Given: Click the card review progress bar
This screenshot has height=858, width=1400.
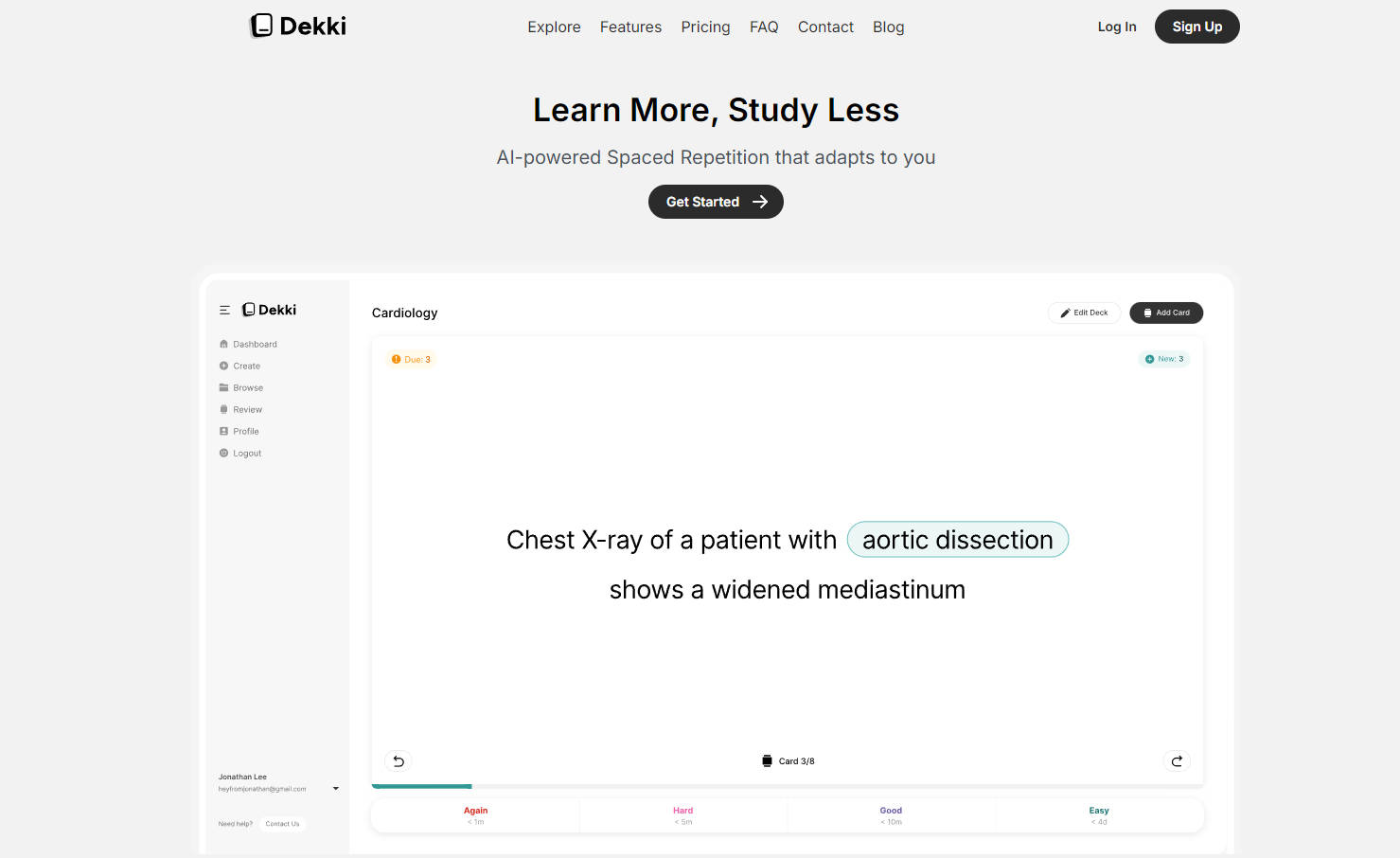Looking at the screenshot, I should tap(788, 786).
